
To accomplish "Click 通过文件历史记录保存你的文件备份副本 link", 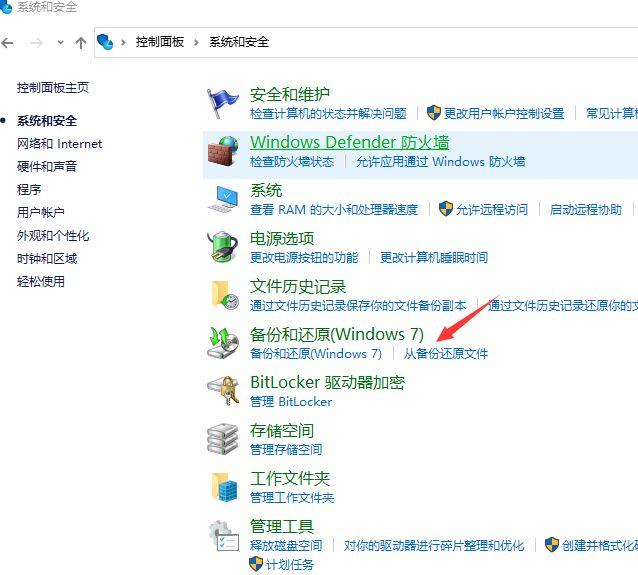I will pos(358,305).
